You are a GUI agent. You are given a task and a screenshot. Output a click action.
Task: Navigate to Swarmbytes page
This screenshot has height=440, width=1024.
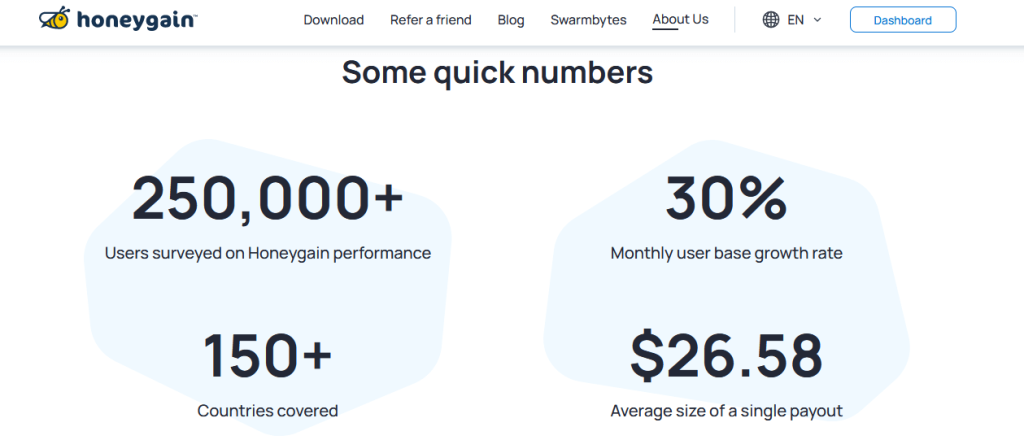pyautogui.click(x=588, y=20)
